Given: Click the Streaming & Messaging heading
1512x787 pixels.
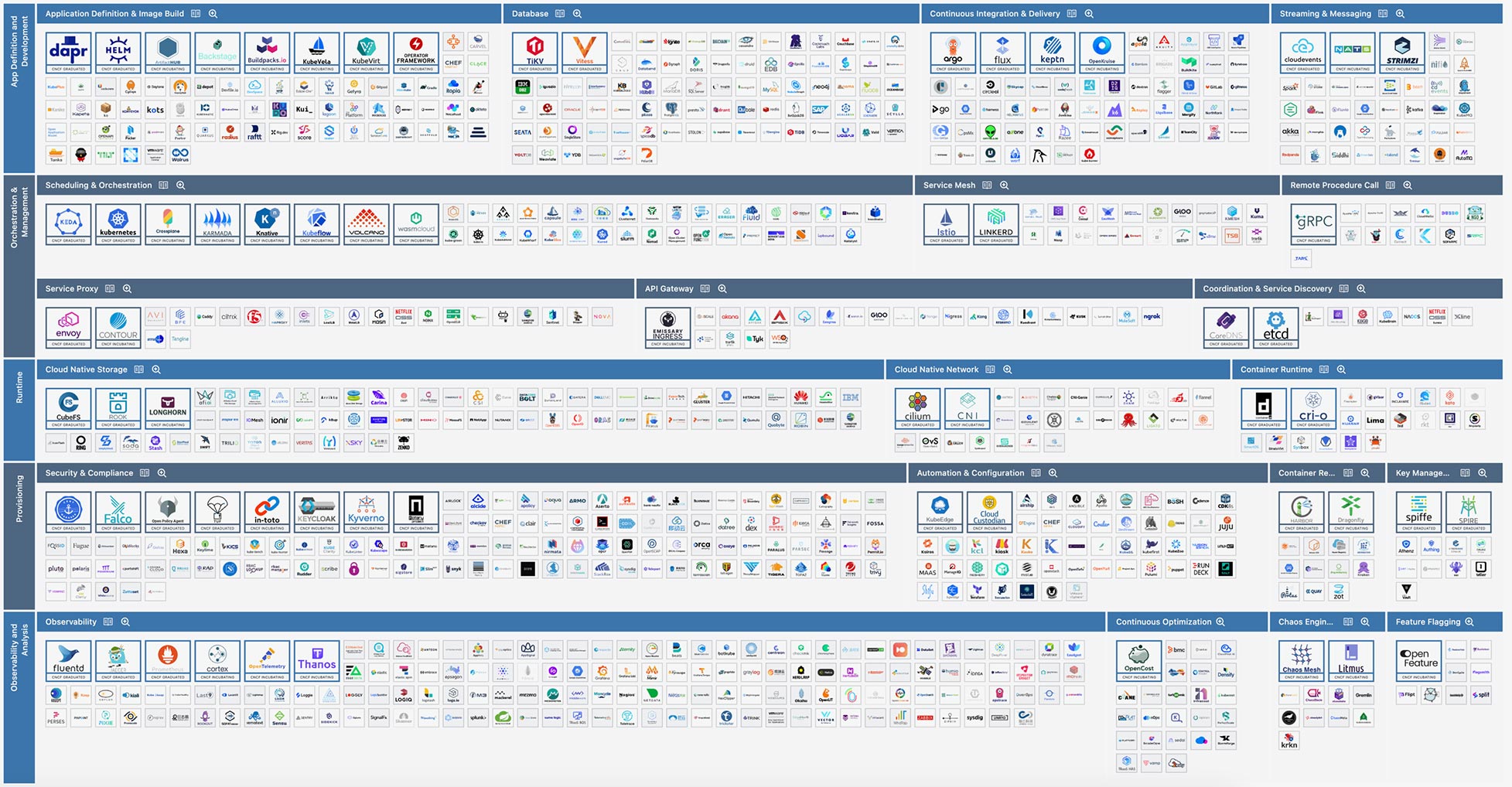Looking at the screenshot, I should pos(1326,14).
